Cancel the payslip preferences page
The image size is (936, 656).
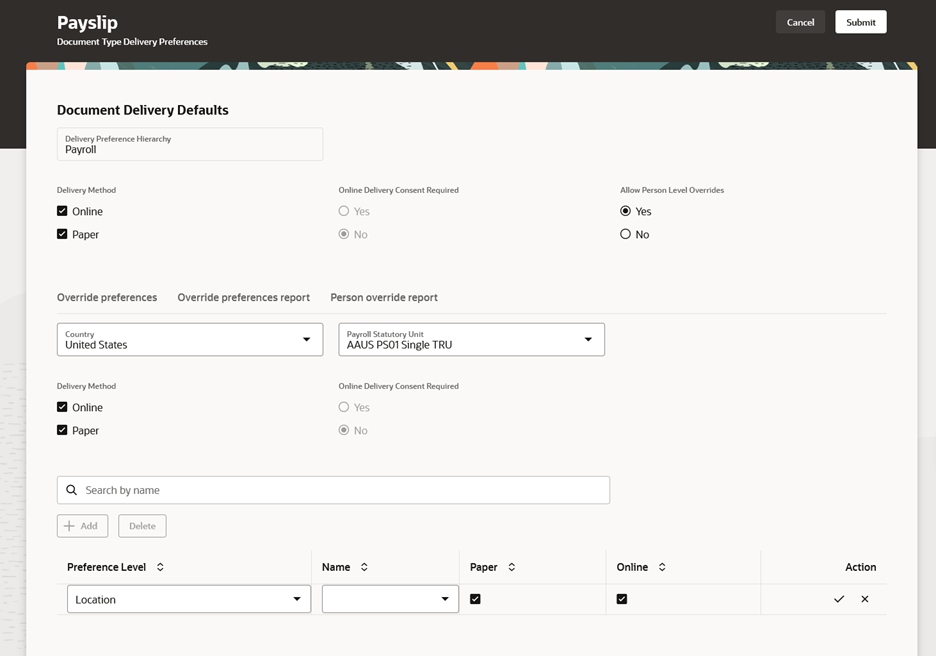pyautogui.click(x=800, y=22)
